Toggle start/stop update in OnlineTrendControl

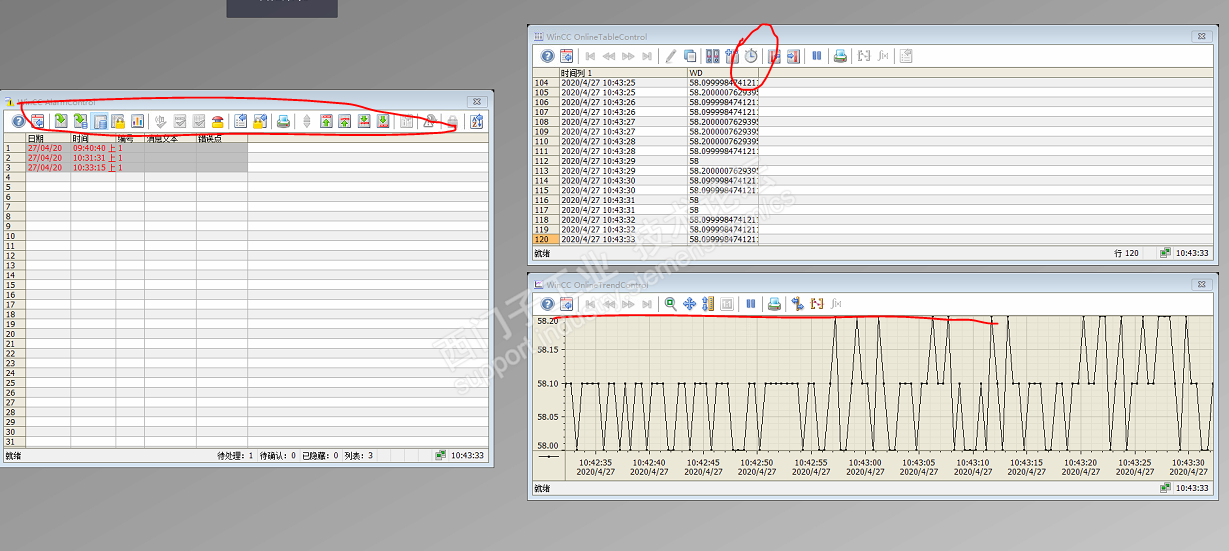click(x=750, y=304)
